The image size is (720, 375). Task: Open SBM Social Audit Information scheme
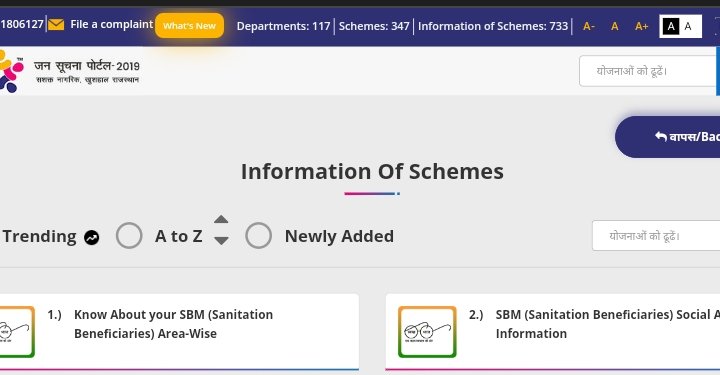(608, 324)
